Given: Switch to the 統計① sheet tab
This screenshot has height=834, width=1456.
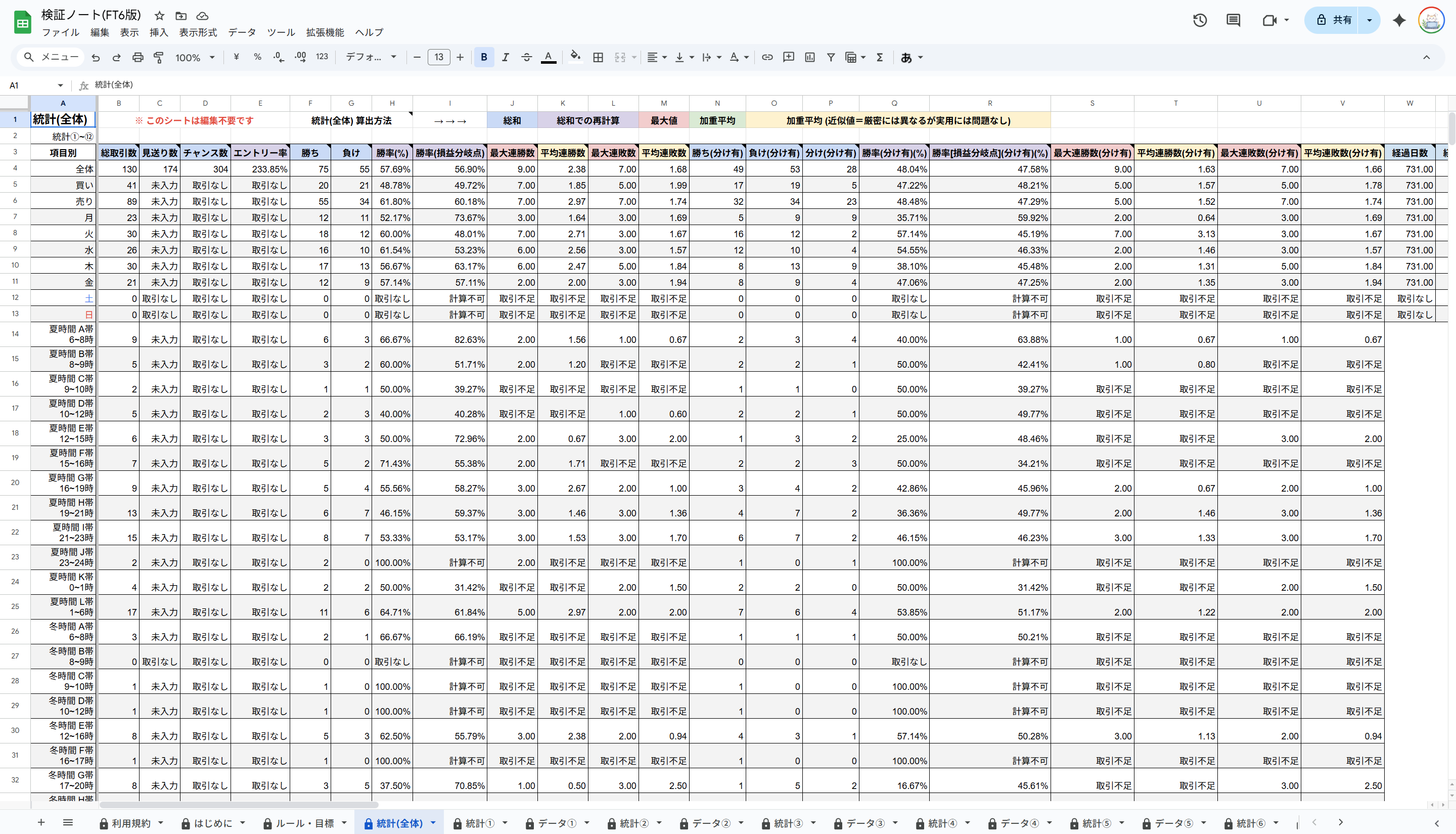Looking at the screenshot, I should pos(479,823).
